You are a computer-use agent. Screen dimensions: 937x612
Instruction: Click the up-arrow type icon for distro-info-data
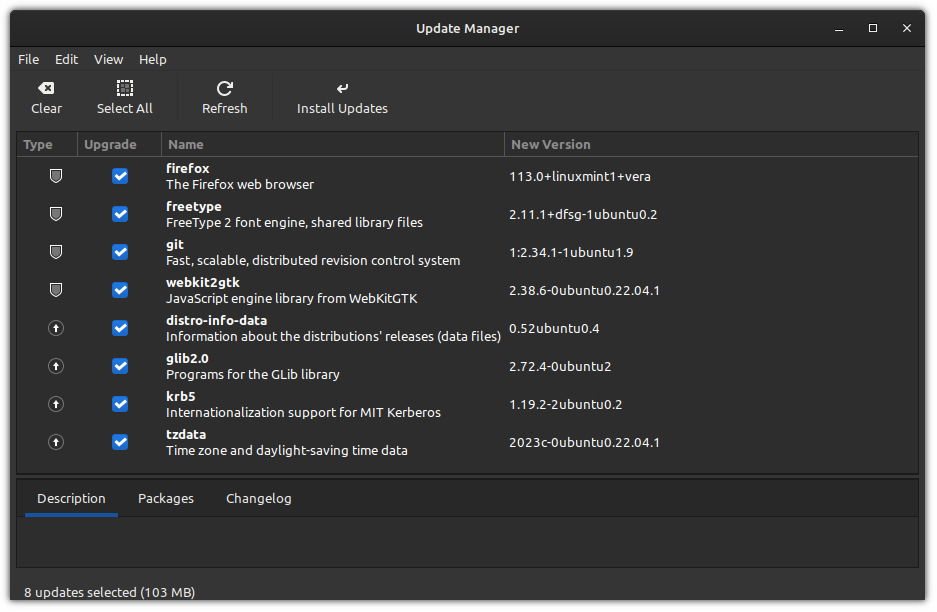[x=56, y=328]
